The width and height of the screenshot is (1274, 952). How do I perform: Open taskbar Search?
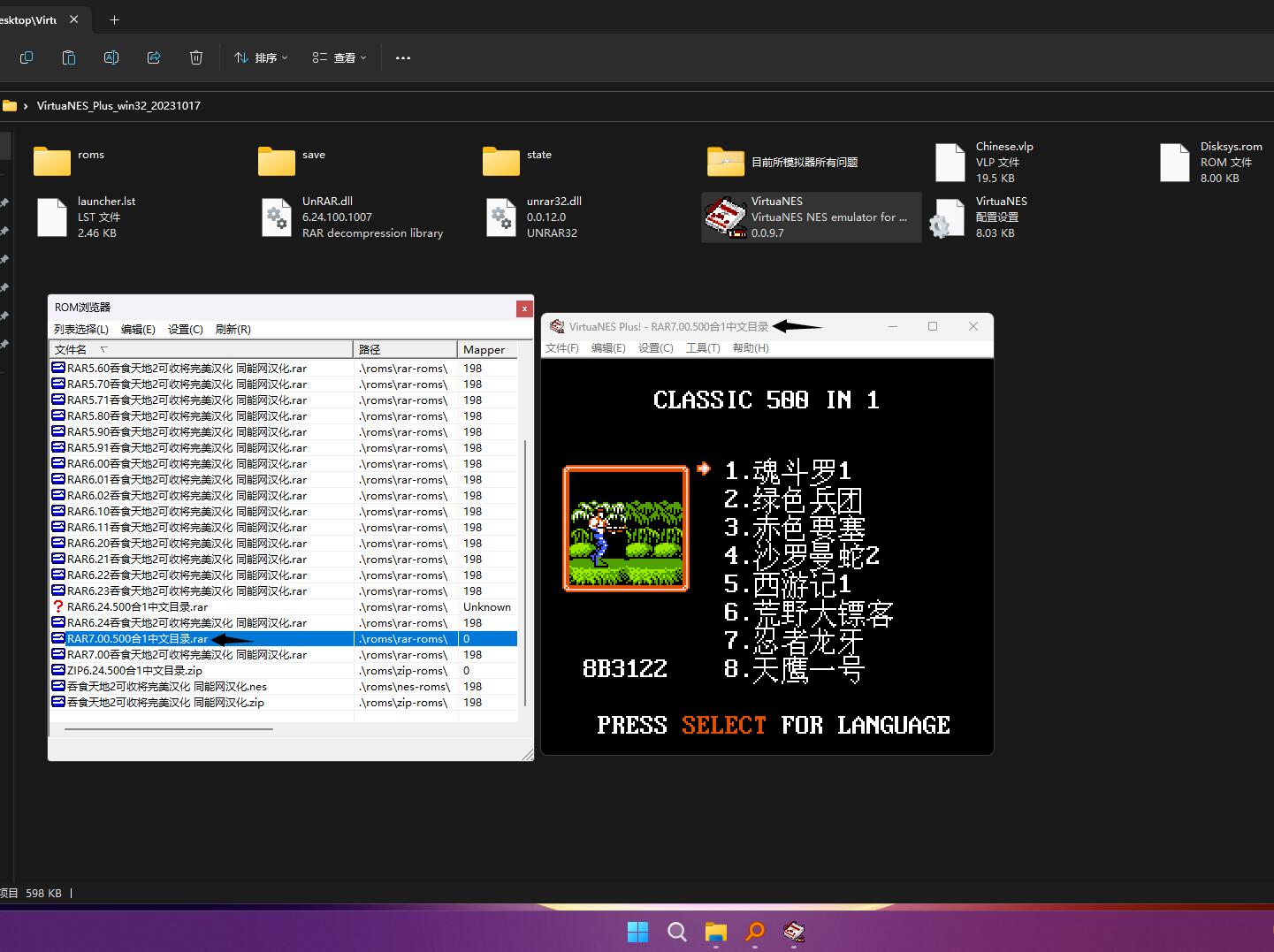coord(677,932)
